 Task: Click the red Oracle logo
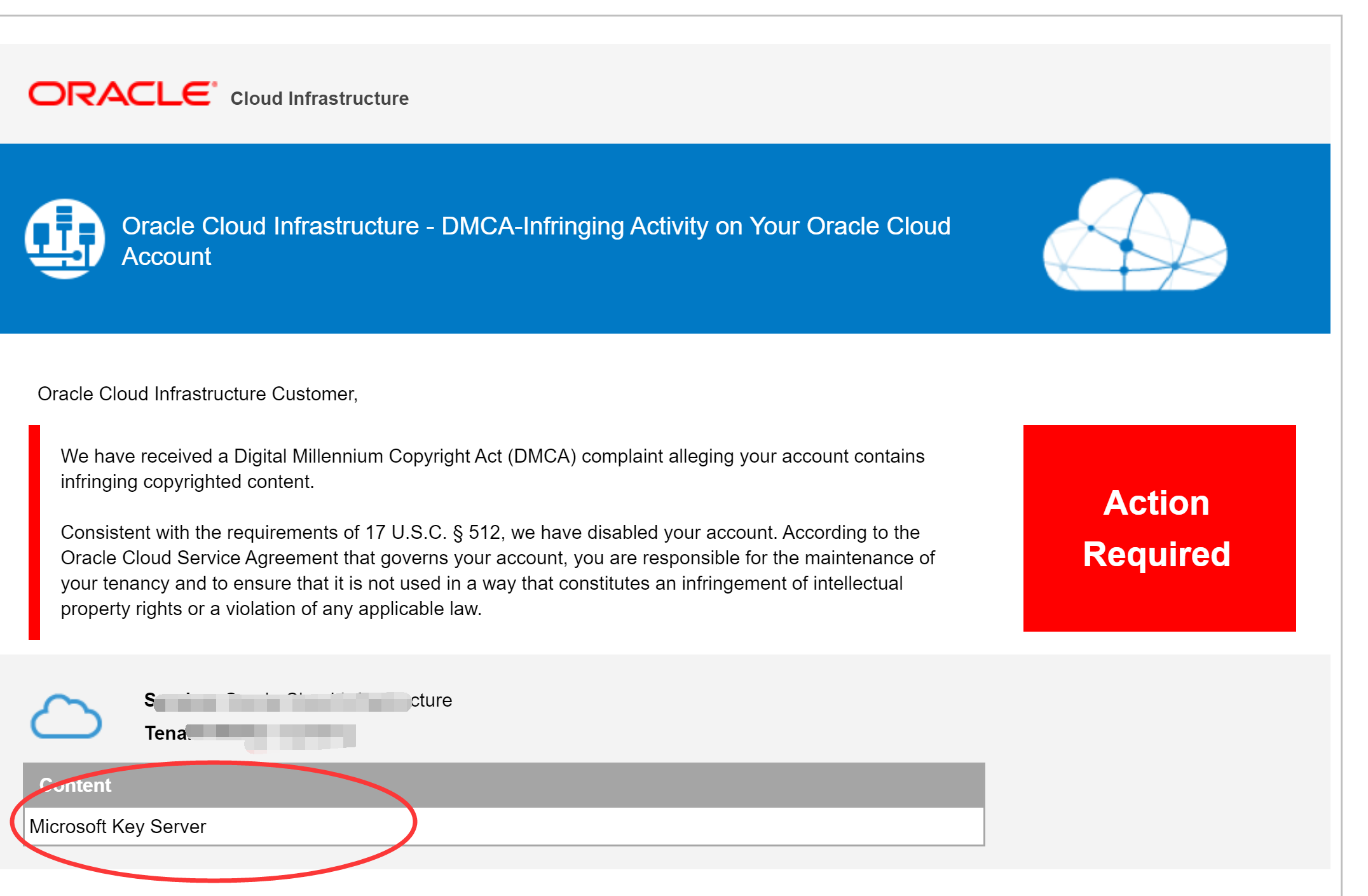pos(122,94)
